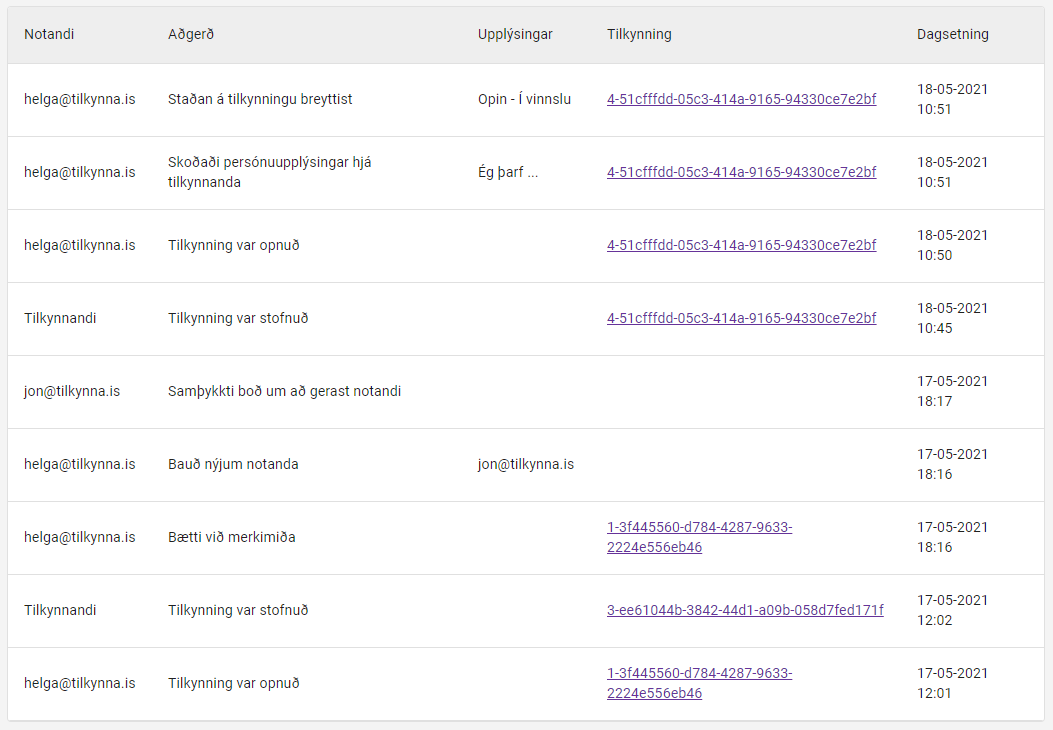Screen dimensions: 1053x730
Task: Open report link dated 18-05-2021 10:45
Action: (x=741, y=318)
